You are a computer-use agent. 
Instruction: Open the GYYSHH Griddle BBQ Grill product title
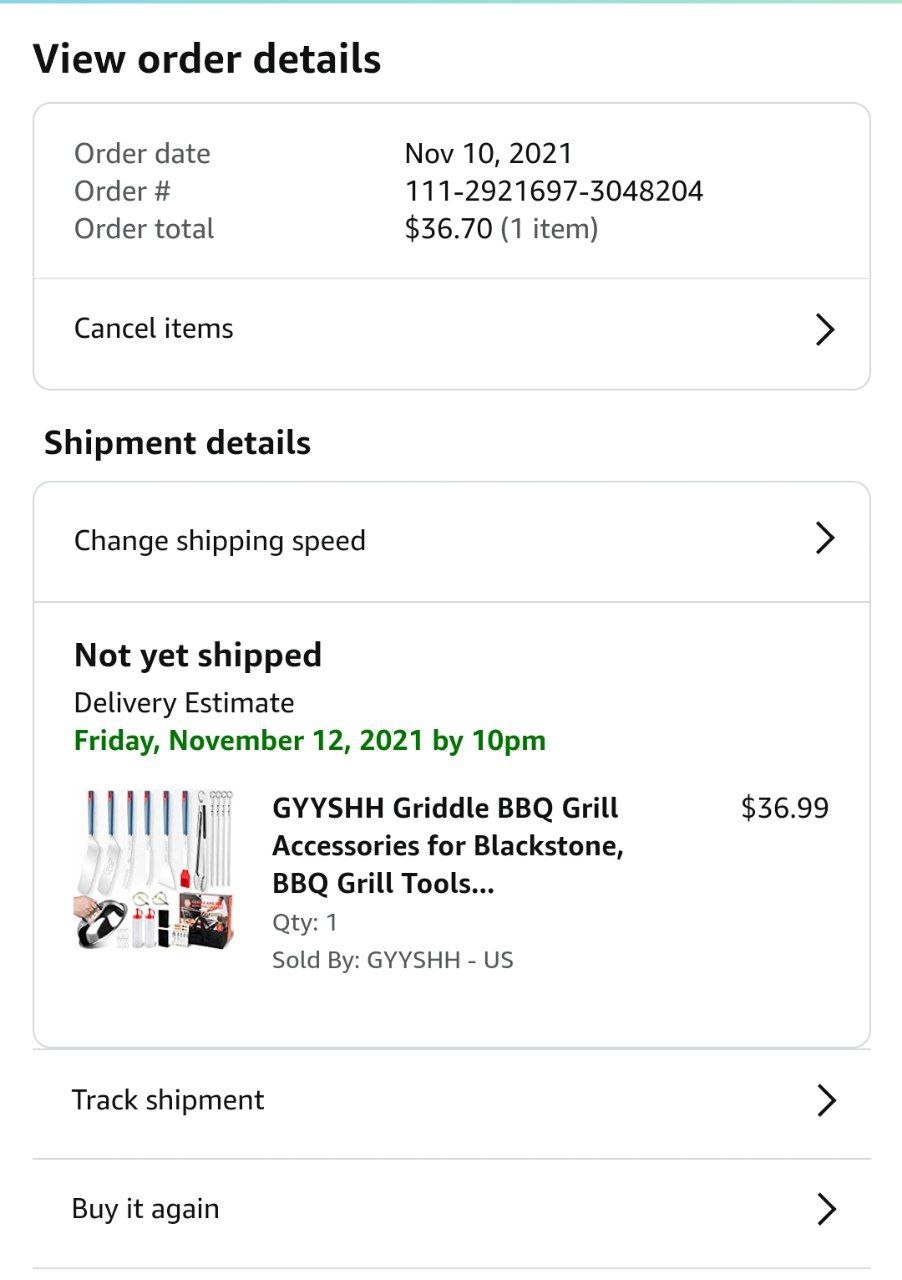[447, 846]
